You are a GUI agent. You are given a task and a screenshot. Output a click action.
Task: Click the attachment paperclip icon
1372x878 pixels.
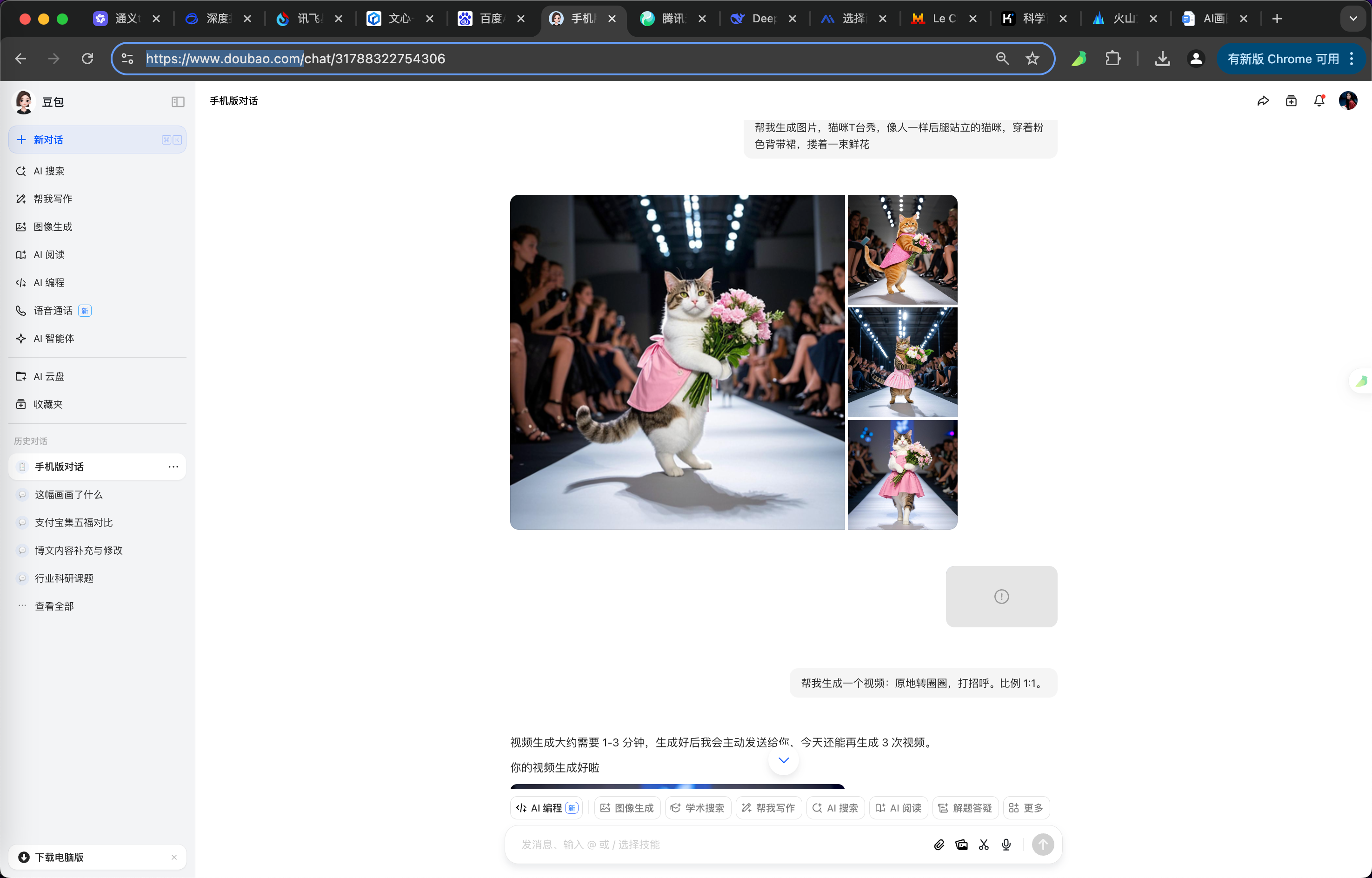tap(939, 845)
